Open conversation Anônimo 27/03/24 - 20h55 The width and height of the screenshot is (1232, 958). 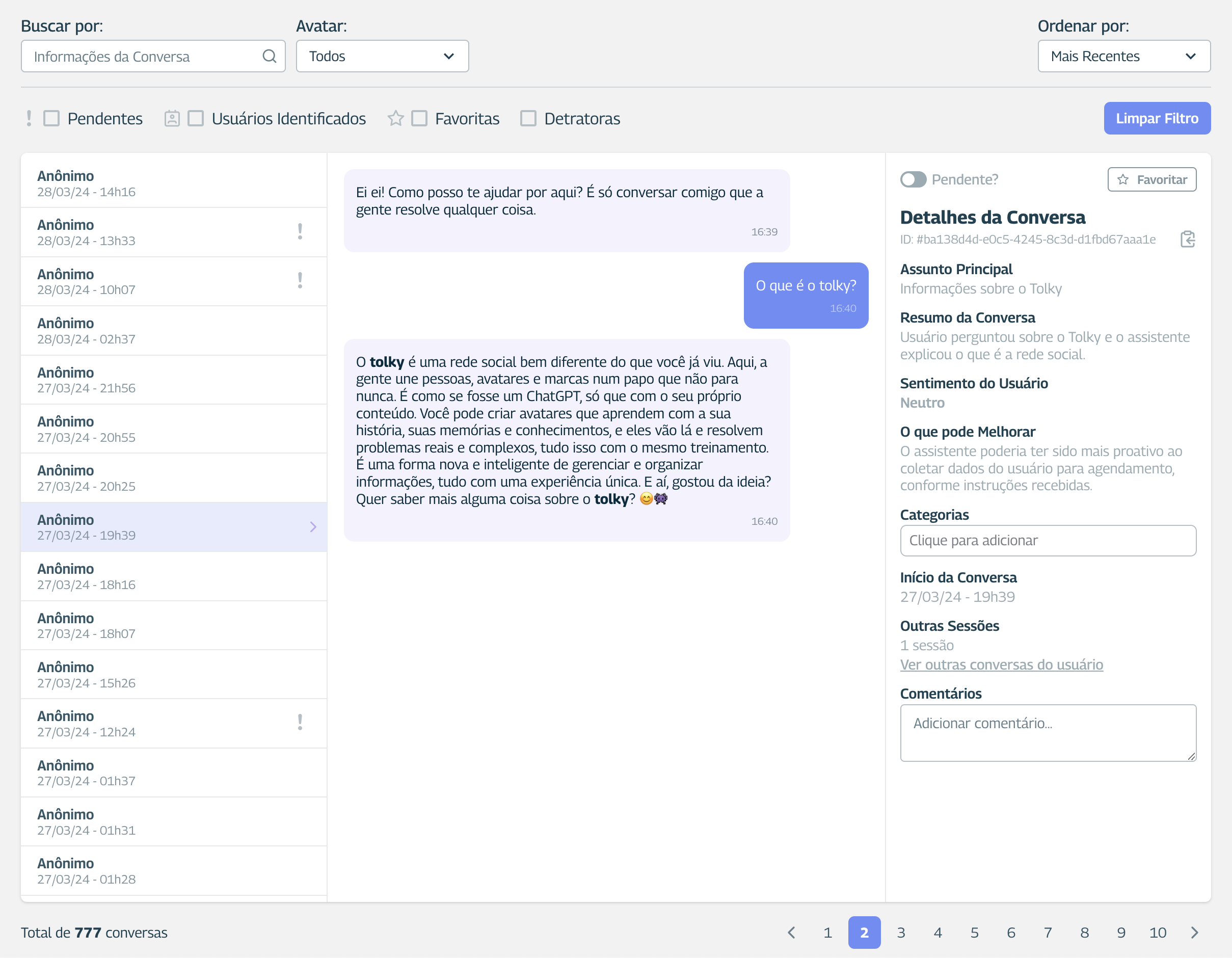click(174, 429)
